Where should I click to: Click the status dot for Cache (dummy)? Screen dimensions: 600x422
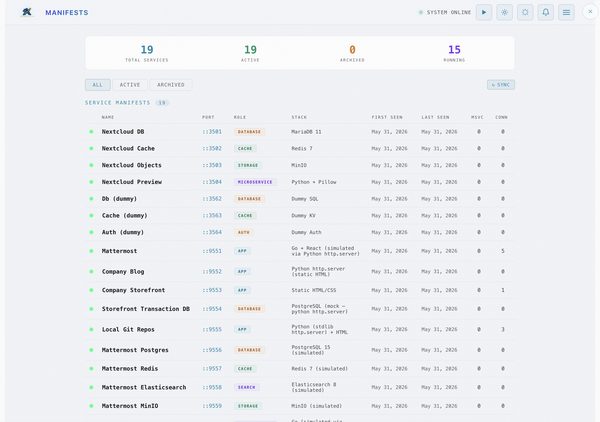coord(91,216)
